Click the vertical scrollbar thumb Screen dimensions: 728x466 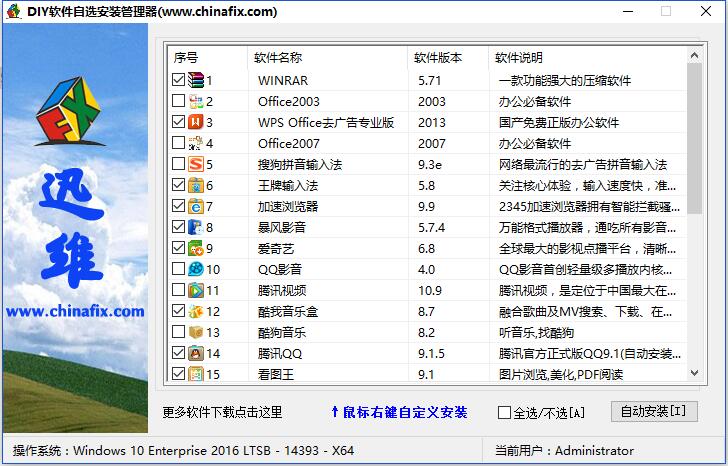click(695, 138)
